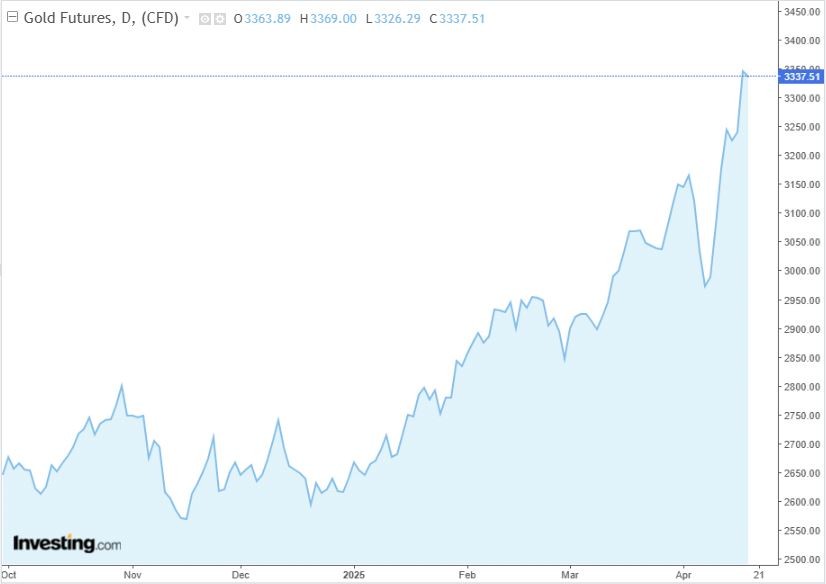
Task: Select the blue current price tag on axis
Action: (801, 76)
